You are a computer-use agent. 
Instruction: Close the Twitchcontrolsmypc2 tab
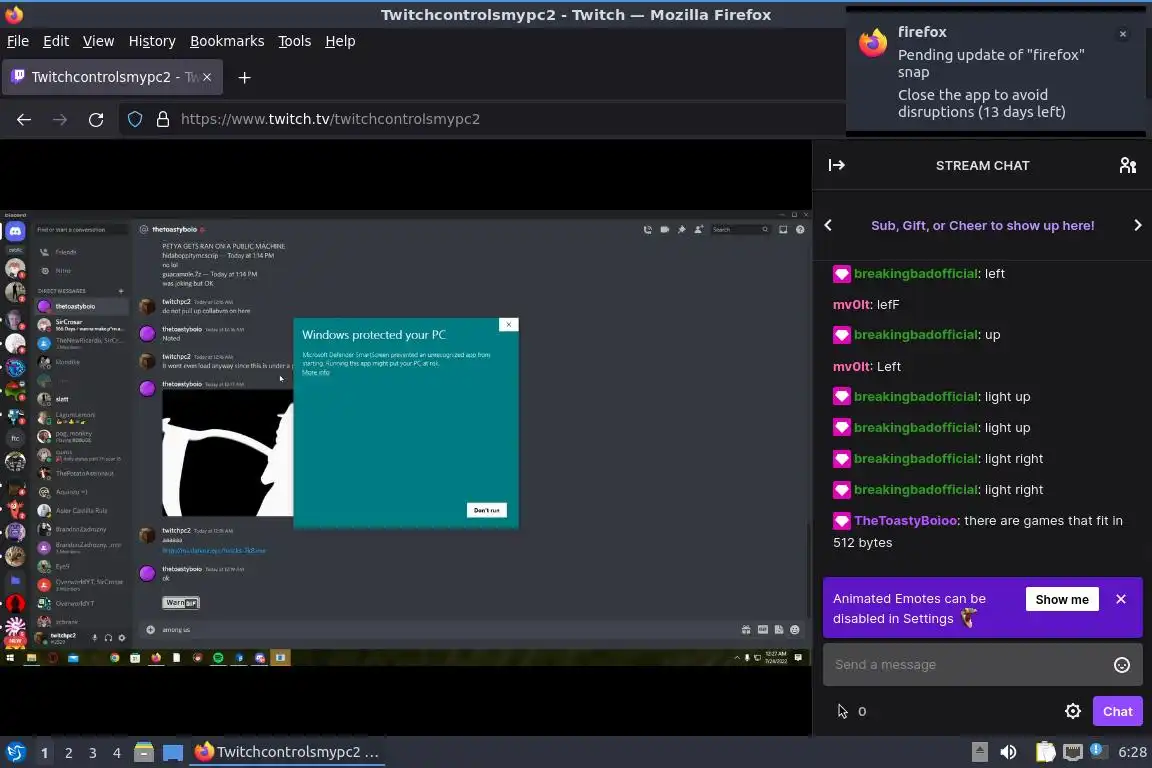[207, 77]
